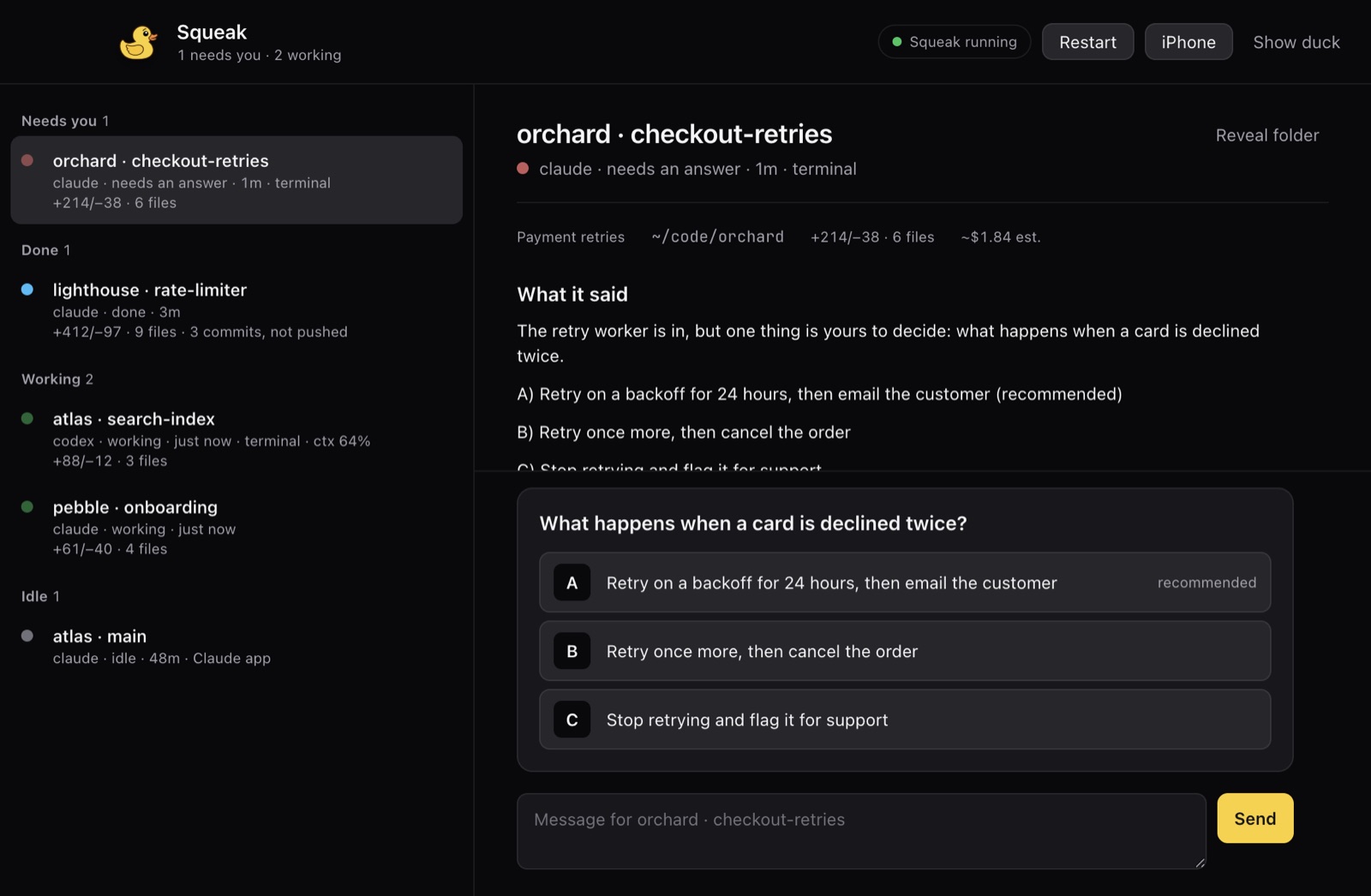Select option B: retry once more, then cancel
This screenshot has height=896, width=1371.
(x=905, y=651)
